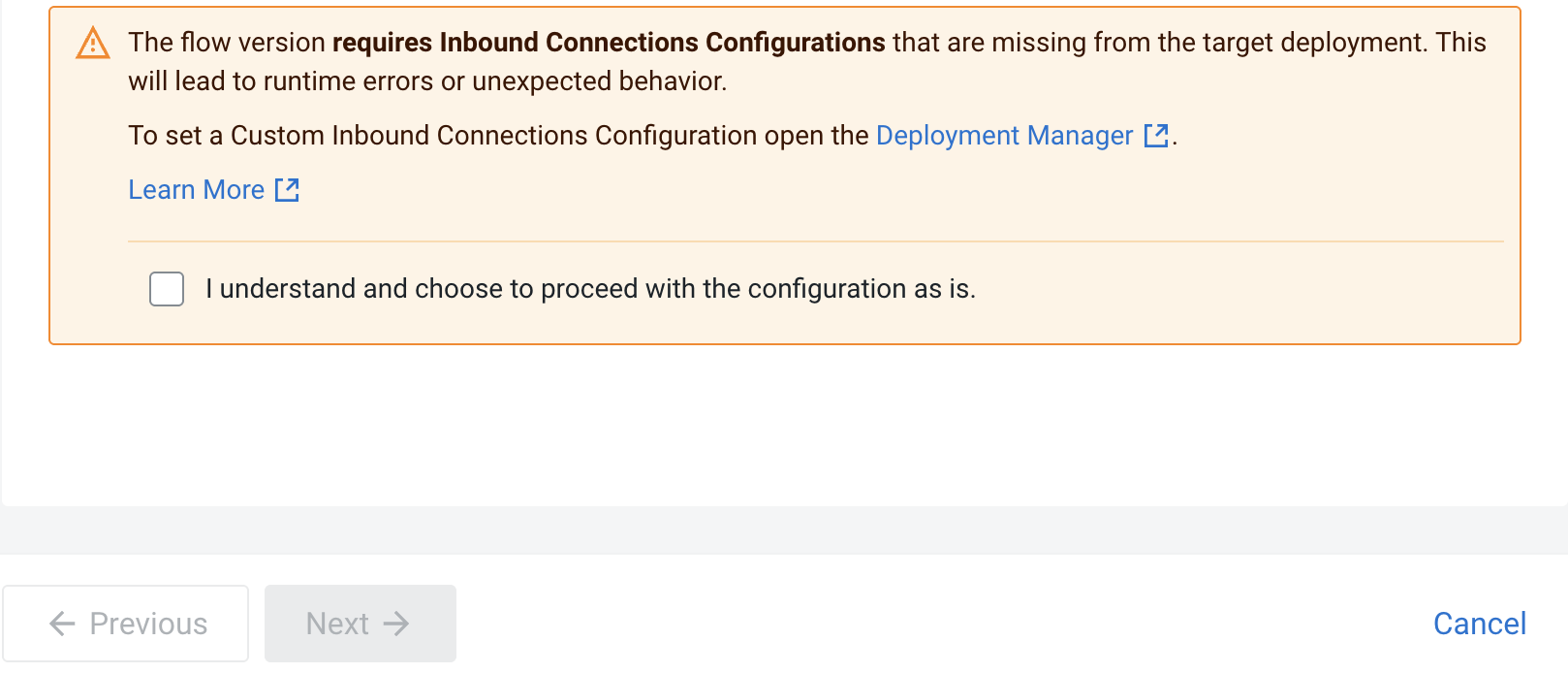The height and width of the screenshot is (673, 1568).
Task: Click the 'will lead to runtime errors' sentence
Action: click(427, 81)
